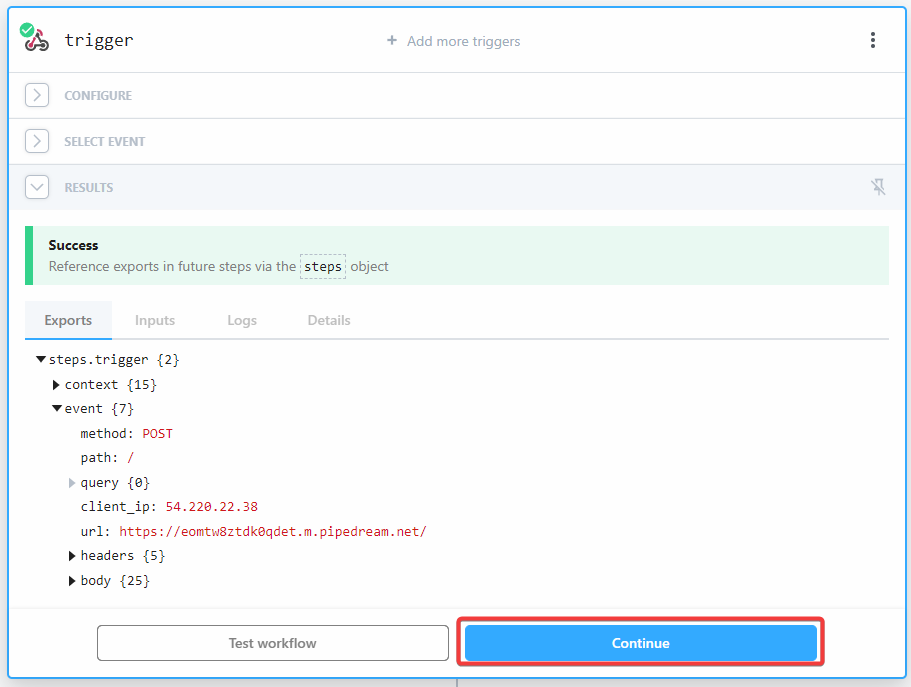
Task: Toggle the pin icon in Results header
Action: coord(878,187)
